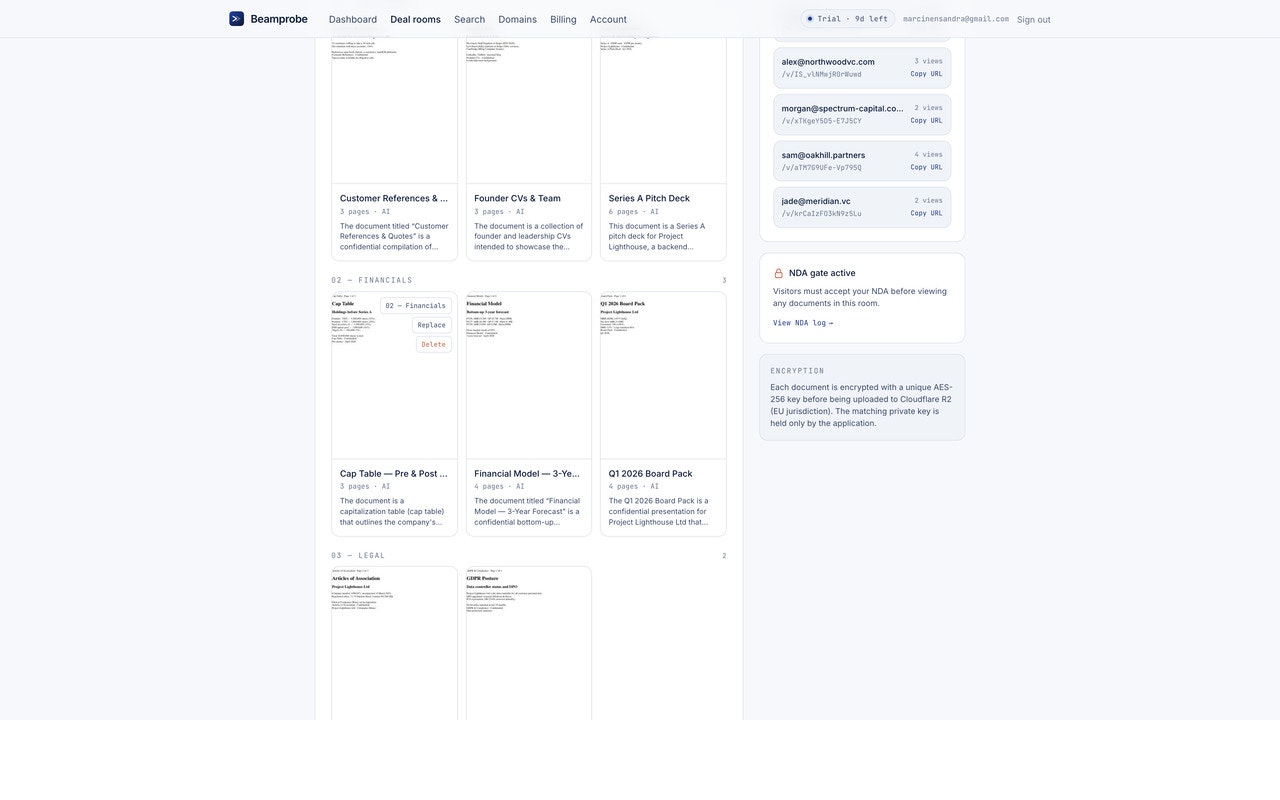The image size is (1280, 800).
Task: Click the Series A Pitch Deck title
Action: click(x=649, y=198)
